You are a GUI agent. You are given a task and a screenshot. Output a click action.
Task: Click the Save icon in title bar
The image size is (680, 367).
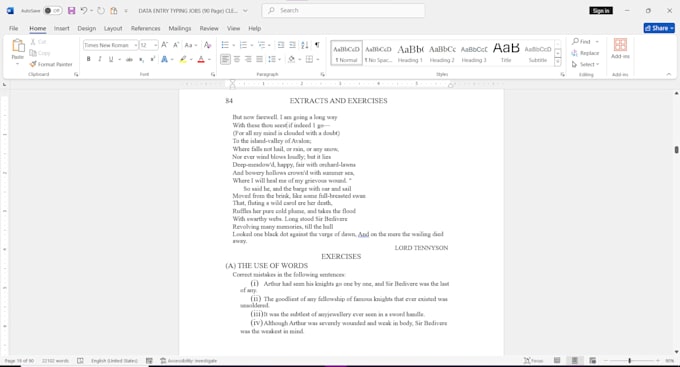click(72, 10)
